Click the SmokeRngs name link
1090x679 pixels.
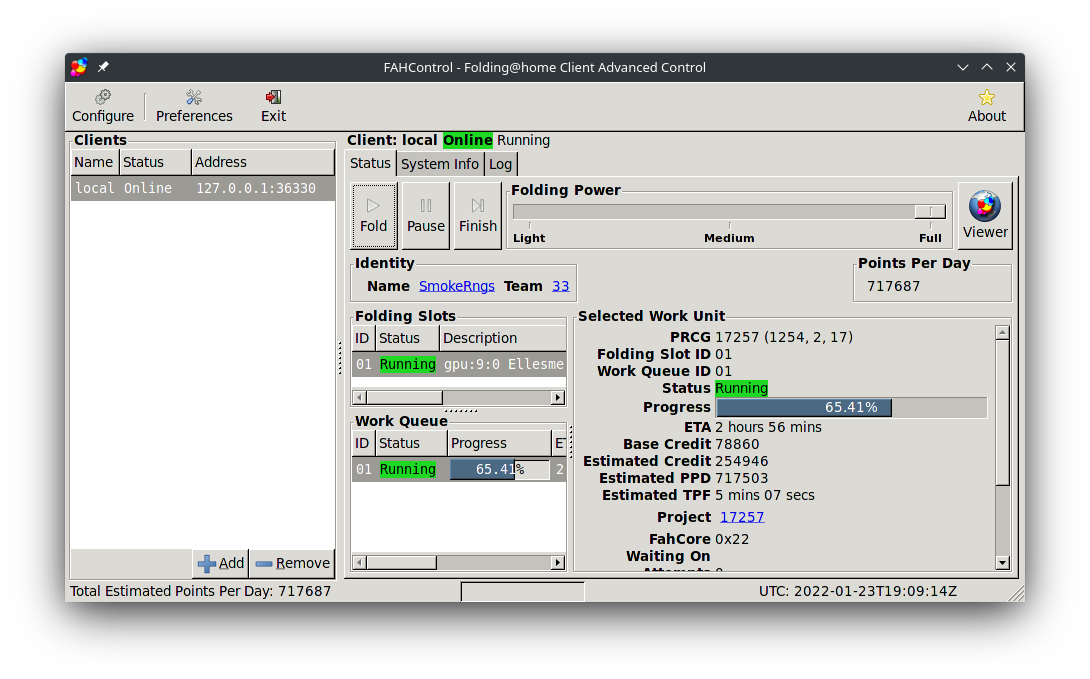point(456,286)
